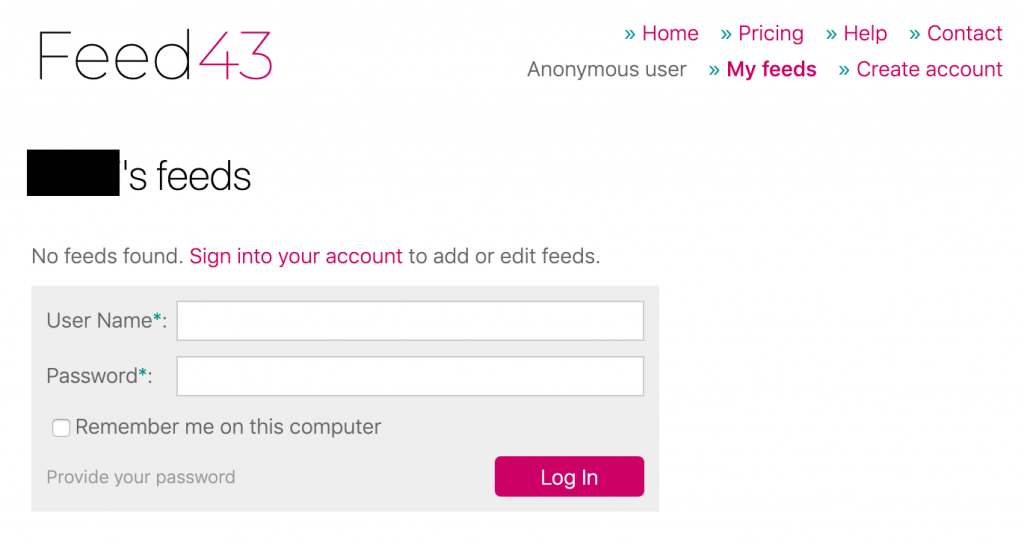Screen dimensions: 1024x546
Task: Follow the 'Sign into your account' link
Action: click(x=296, y=256)
